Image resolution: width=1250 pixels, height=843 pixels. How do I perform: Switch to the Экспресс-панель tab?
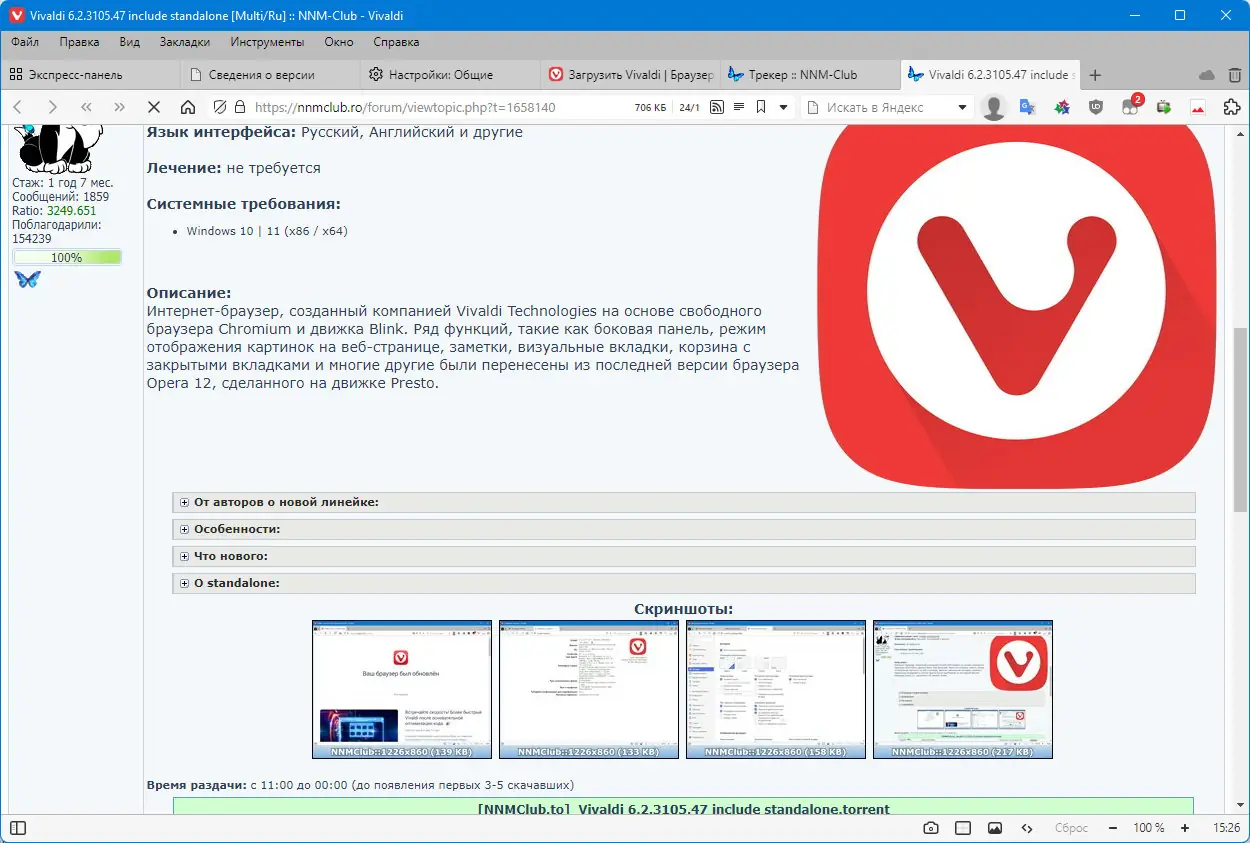pos(90,75)
